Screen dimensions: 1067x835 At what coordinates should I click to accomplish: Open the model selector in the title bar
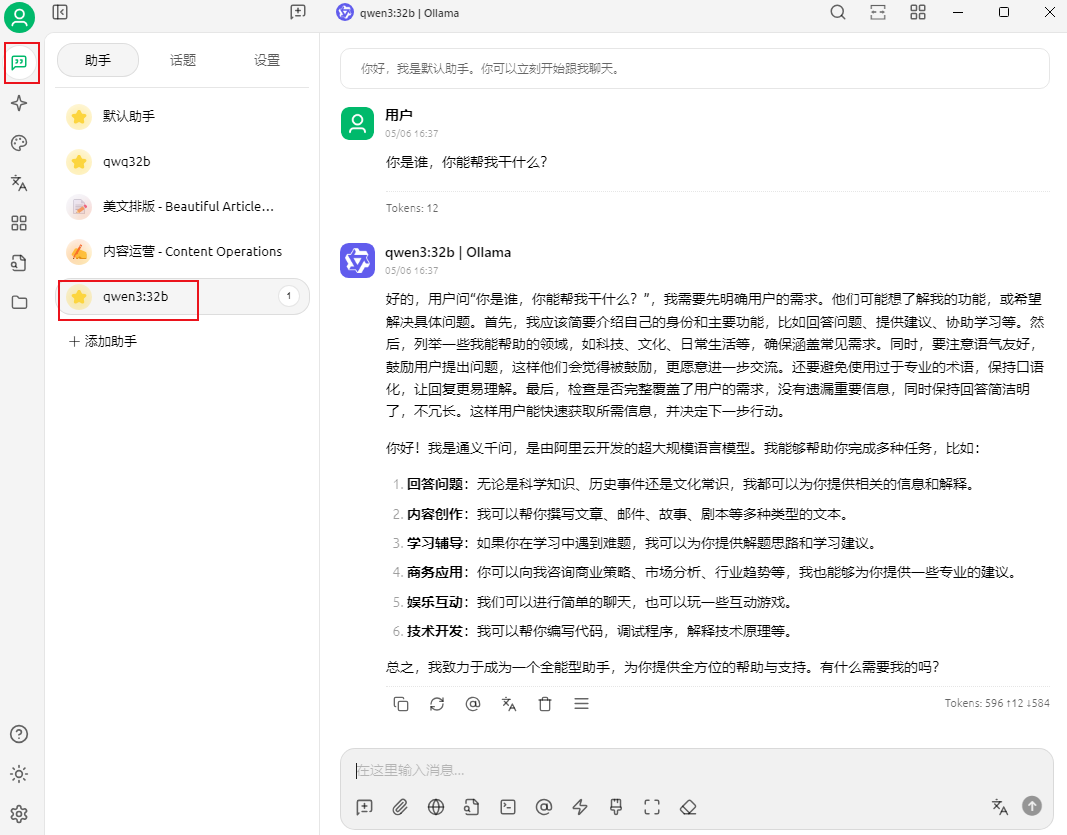(x=398, y=13)
